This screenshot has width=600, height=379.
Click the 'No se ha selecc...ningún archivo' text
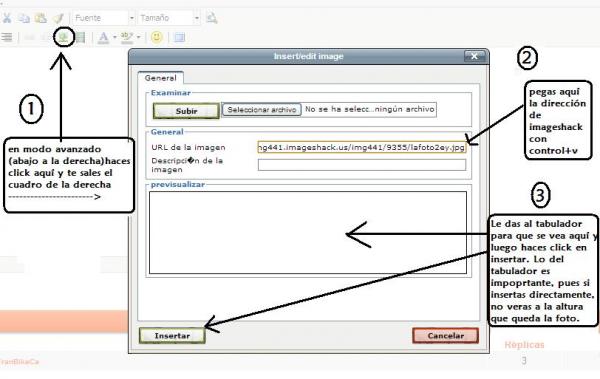pos(370,109)
